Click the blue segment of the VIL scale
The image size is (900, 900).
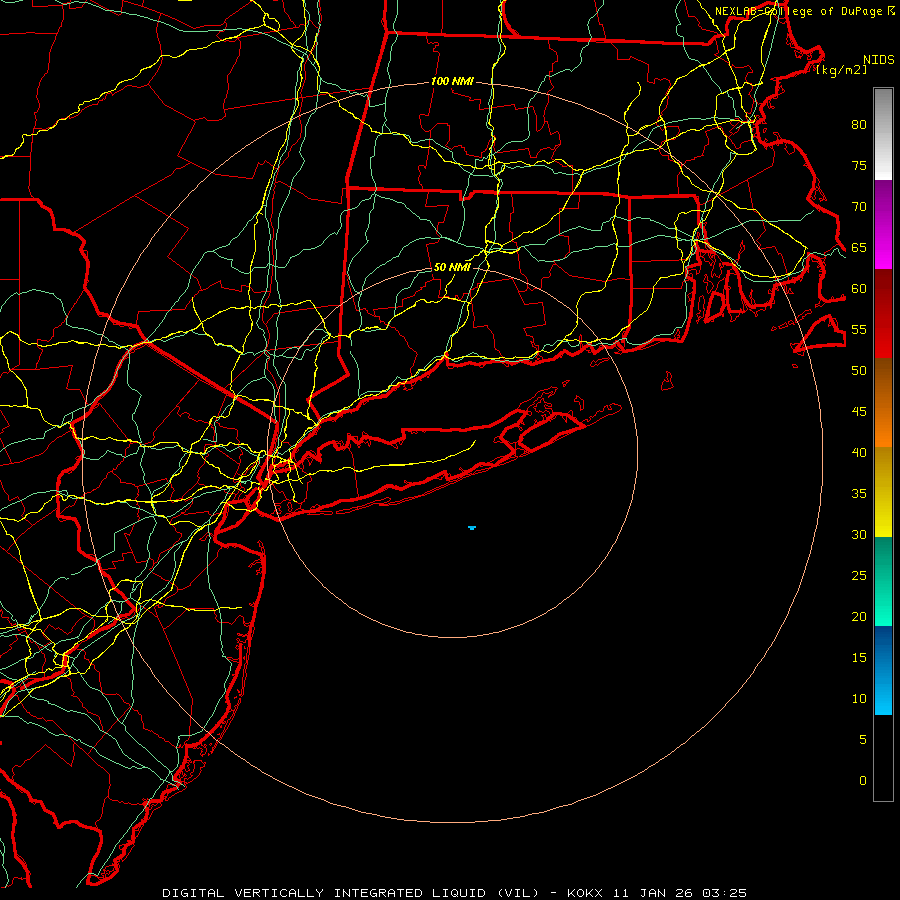click(883, 670)
